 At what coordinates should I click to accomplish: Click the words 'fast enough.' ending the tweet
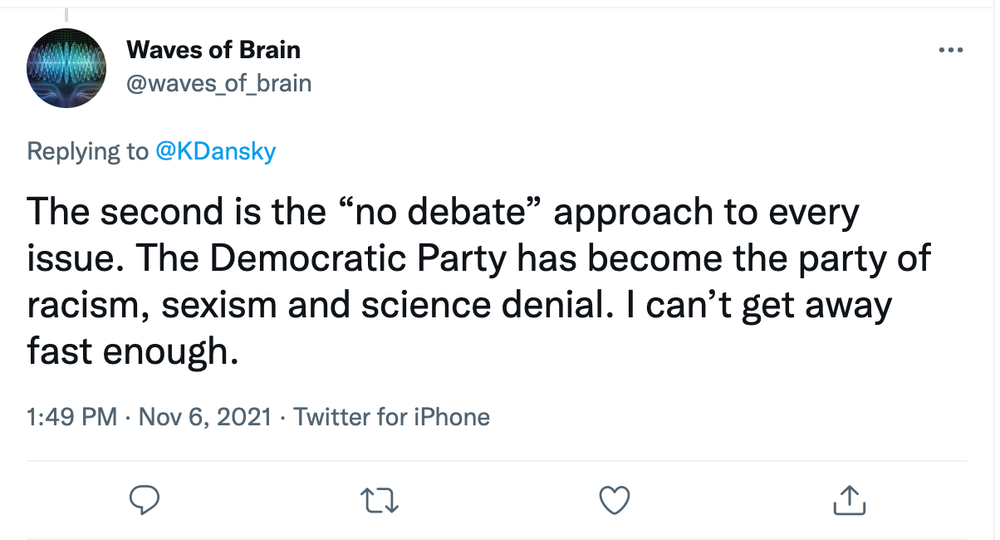133,352
